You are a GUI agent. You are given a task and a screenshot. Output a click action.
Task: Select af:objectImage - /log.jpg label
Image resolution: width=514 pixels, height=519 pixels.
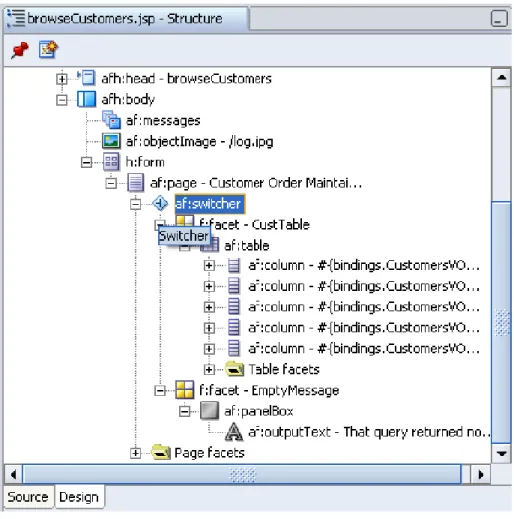point(199,141)
